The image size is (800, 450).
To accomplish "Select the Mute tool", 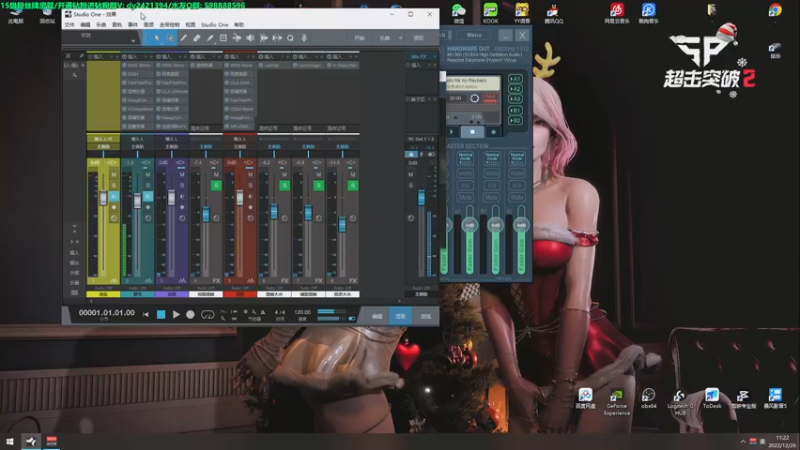I will pos(223,38).
